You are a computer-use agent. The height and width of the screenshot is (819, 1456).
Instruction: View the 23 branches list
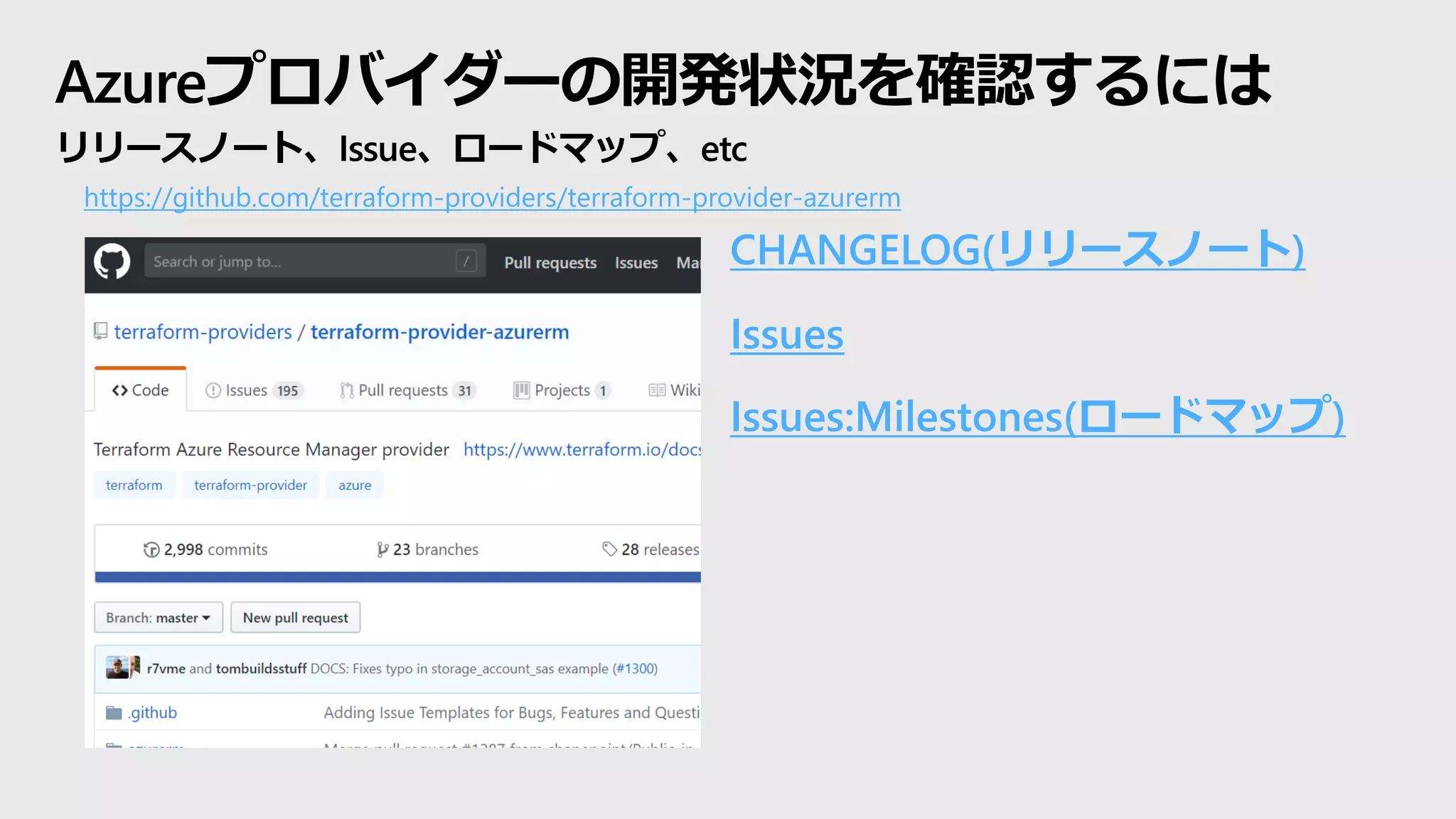(427, 550)
